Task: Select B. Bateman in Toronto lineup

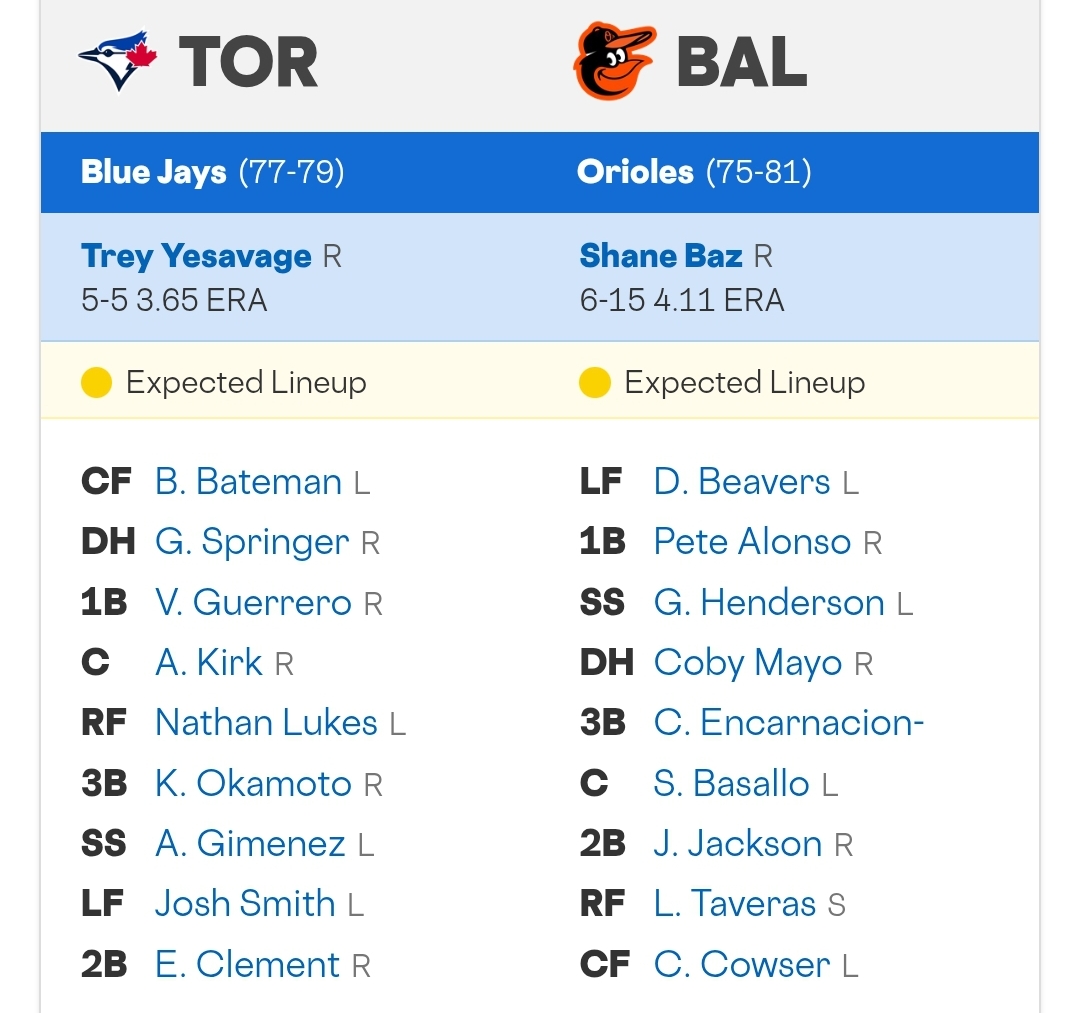Action: point(248,481)
